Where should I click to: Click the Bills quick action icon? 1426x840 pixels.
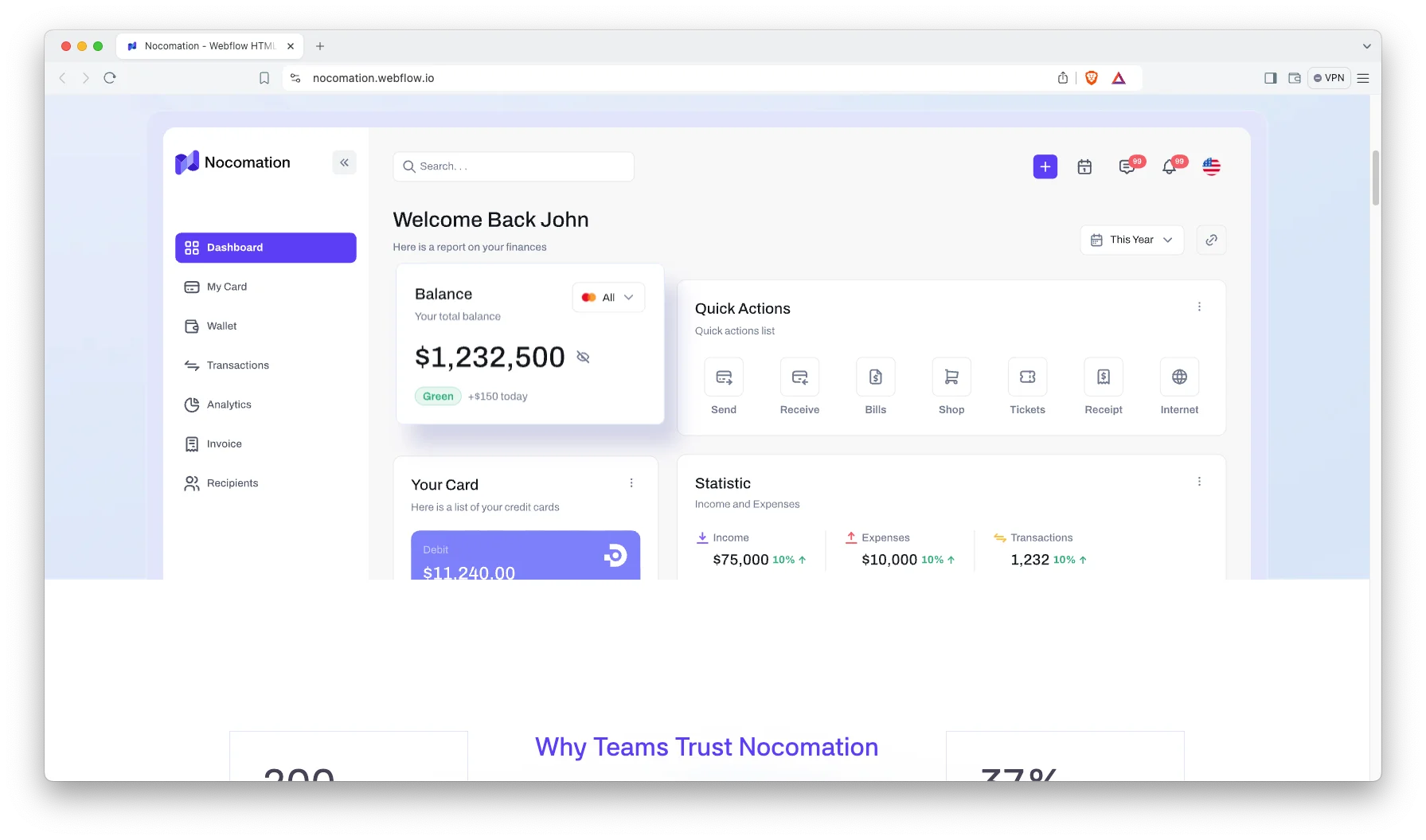click(x=875, y=377)
